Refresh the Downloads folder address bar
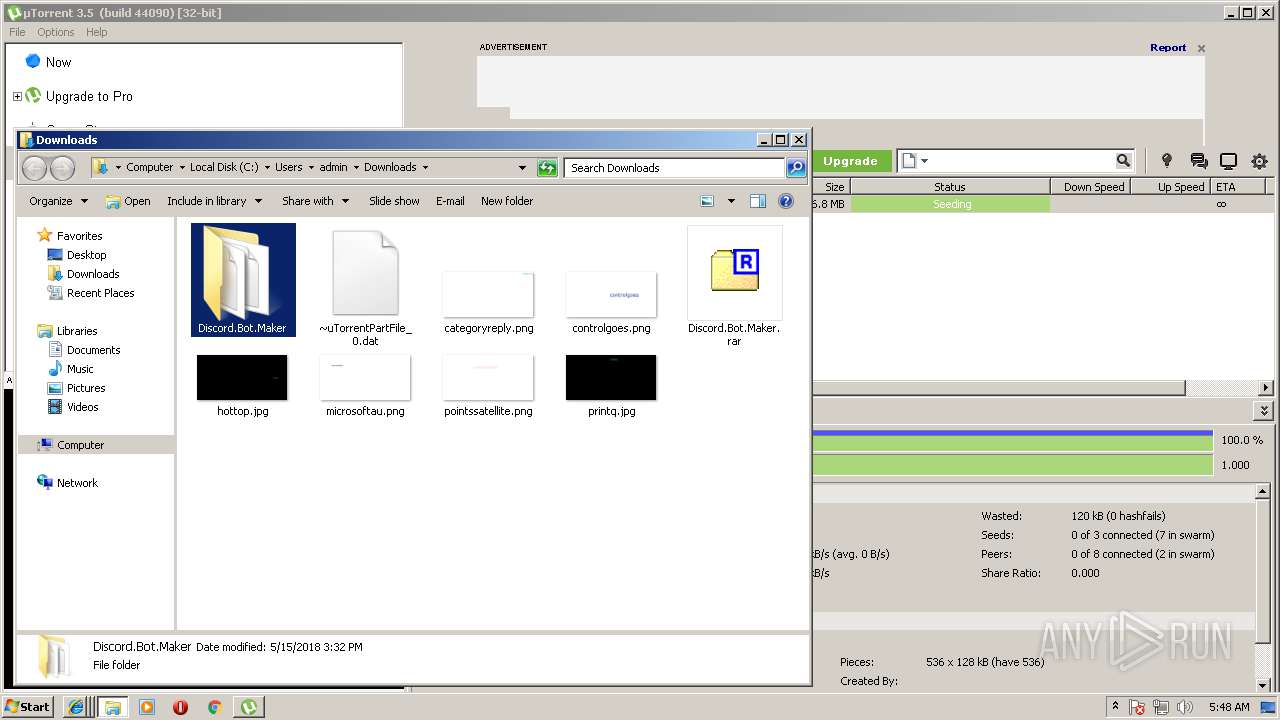The image size is (1280, 720). (547, 168)
